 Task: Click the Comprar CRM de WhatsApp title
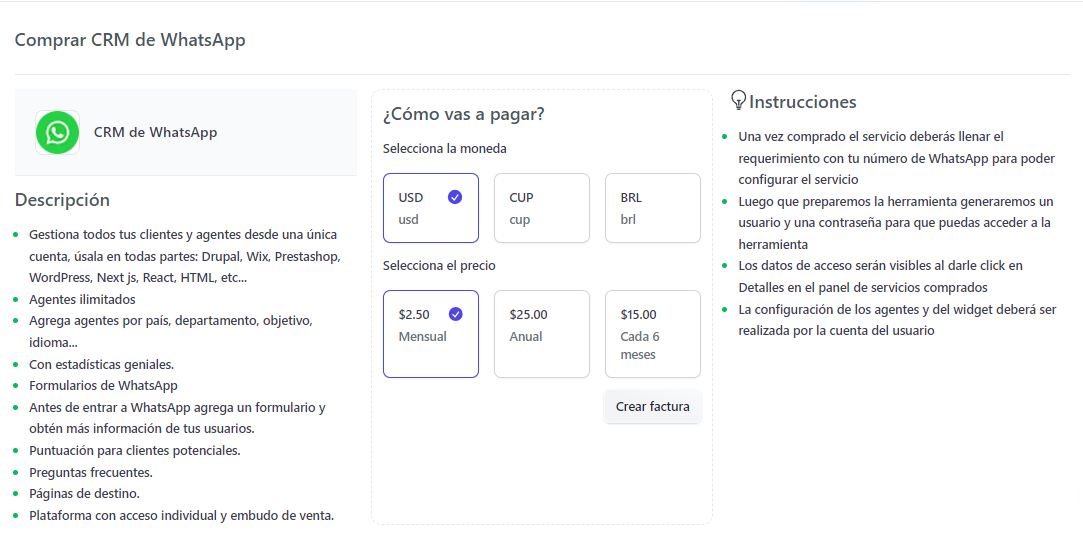(130, 40)
